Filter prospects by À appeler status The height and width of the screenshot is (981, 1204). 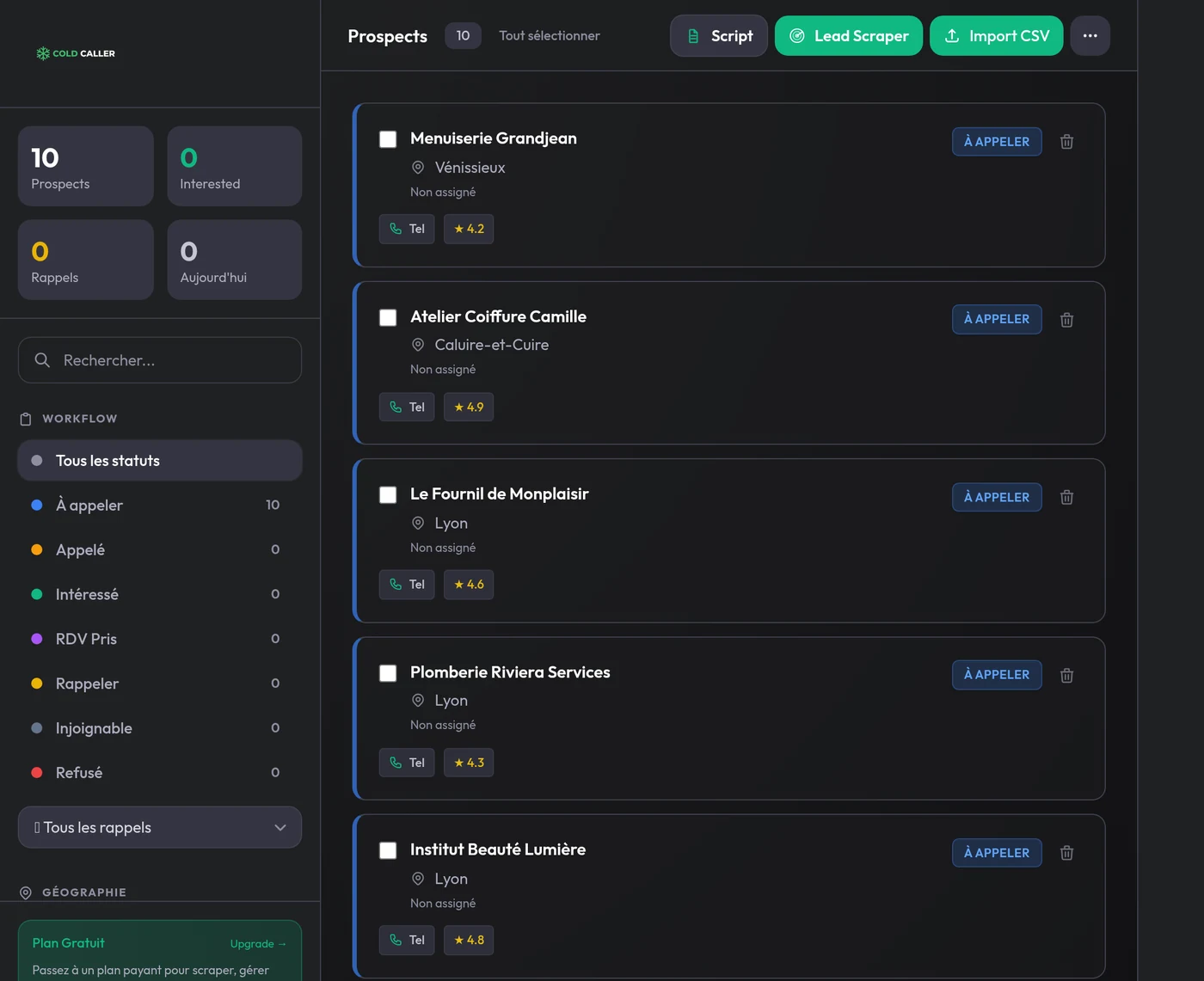point(160,506)
